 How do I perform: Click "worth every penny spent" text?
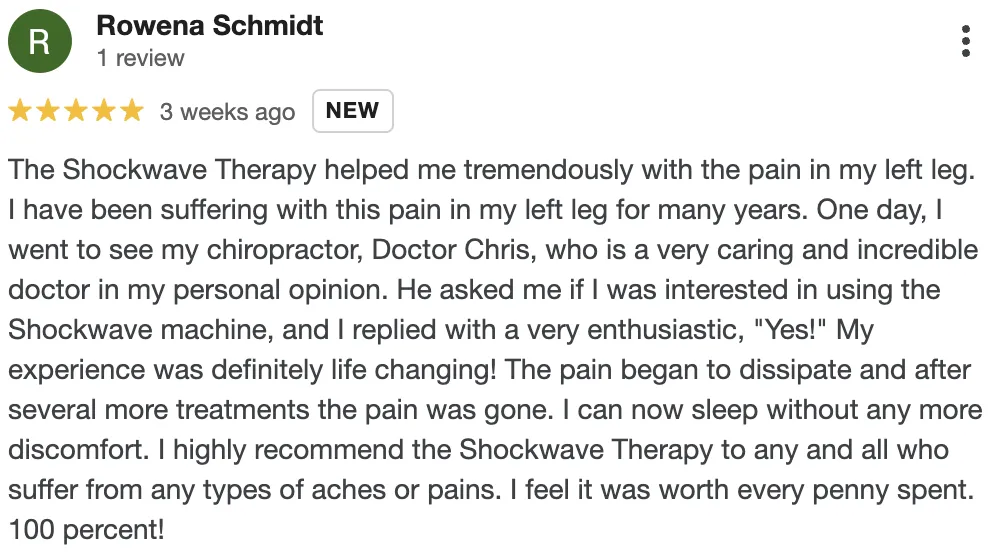[x=816, y=490]
